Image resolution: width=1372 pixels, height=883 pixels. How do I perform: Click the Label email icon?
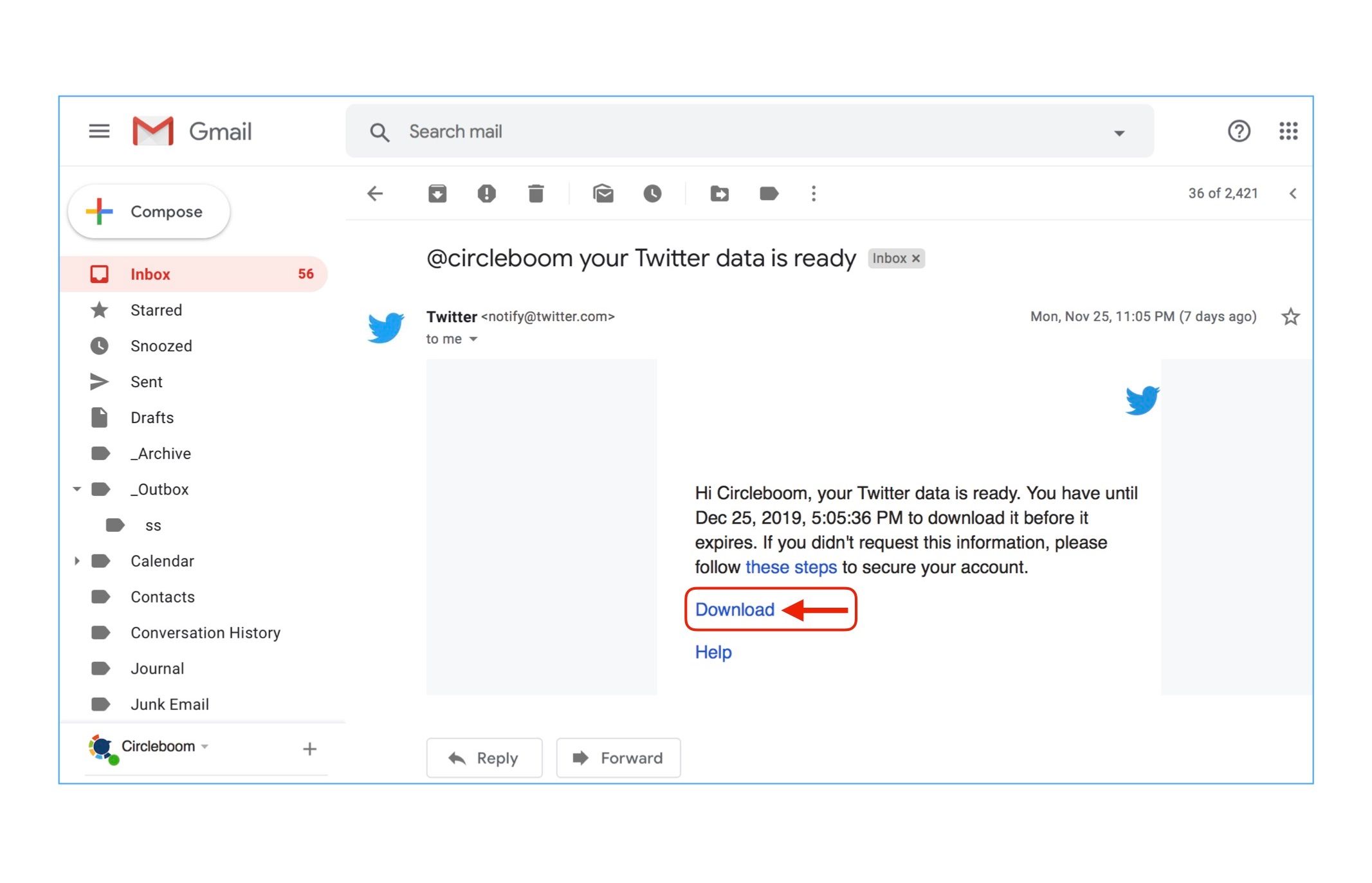[x=770, y=194]
